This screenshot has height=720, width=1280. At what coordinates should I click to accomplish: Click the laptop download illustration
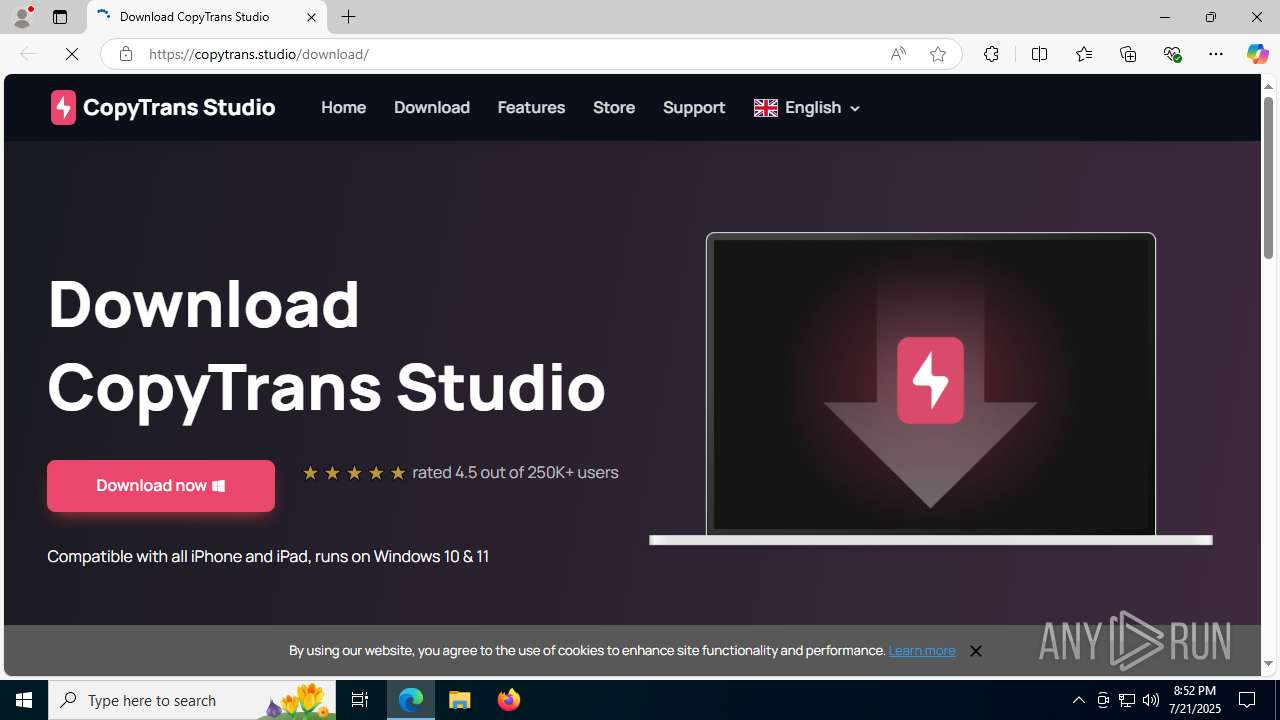point(931,389)
